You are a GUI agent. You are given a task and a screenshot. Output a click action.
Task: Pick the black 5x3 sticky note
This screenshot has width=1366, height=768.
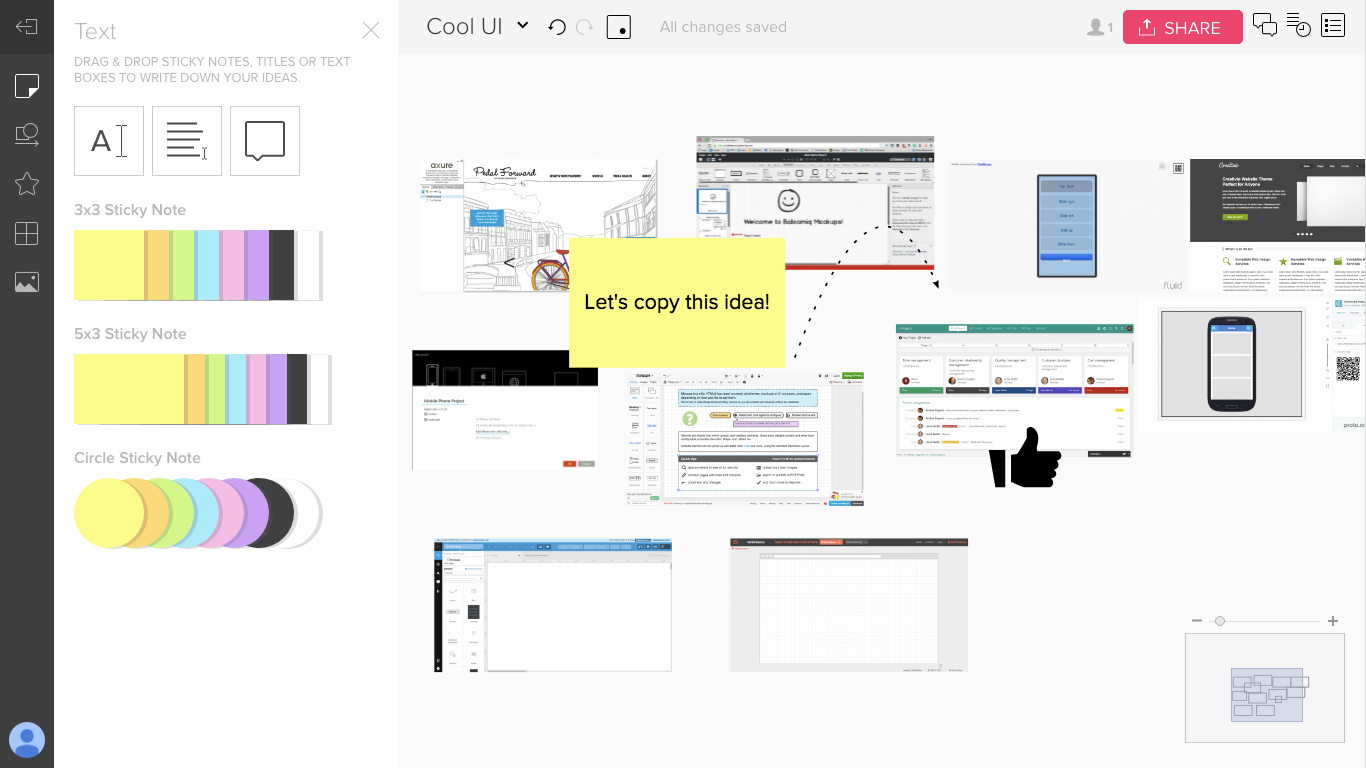pyautogui.click(x=298, y=389)
